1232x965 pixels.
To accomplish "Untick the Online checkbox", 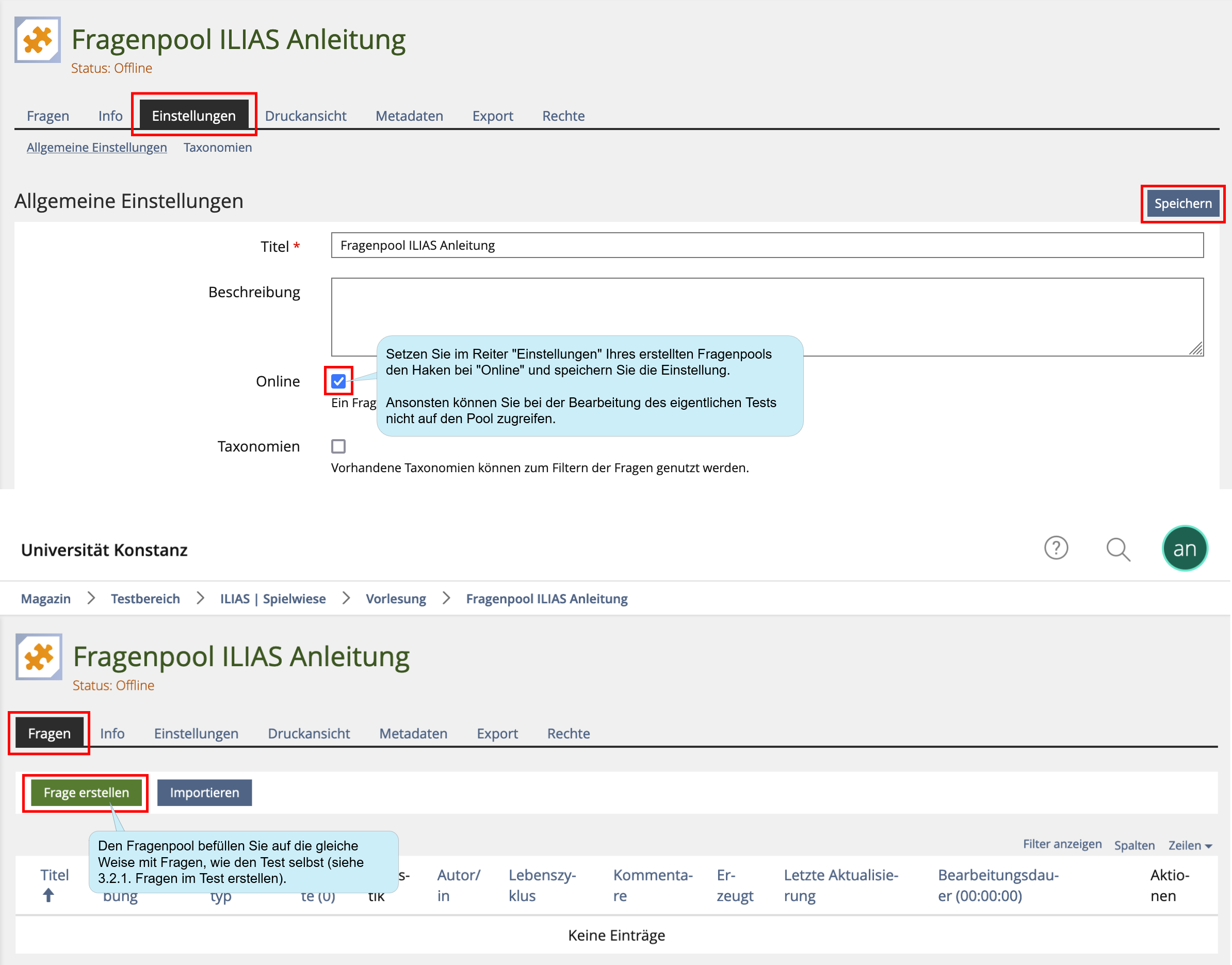I will click(338, 381).
